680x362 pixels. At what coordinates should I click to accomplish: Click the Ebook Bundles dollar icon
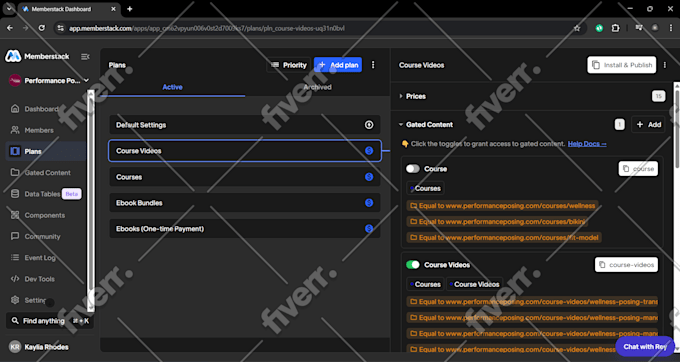pyautogui.click(x=369, y=203)
